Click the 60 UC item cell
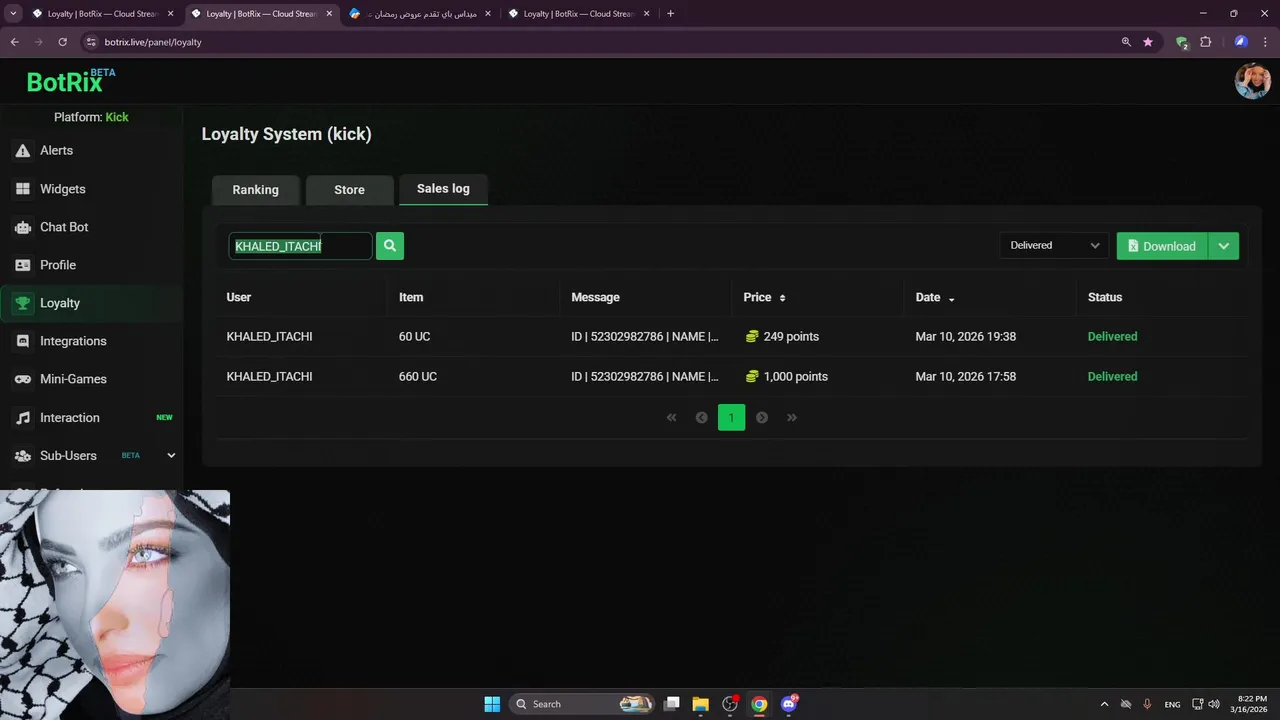Viewport: 1280px width, 720px height. click(x=414, y=336)
